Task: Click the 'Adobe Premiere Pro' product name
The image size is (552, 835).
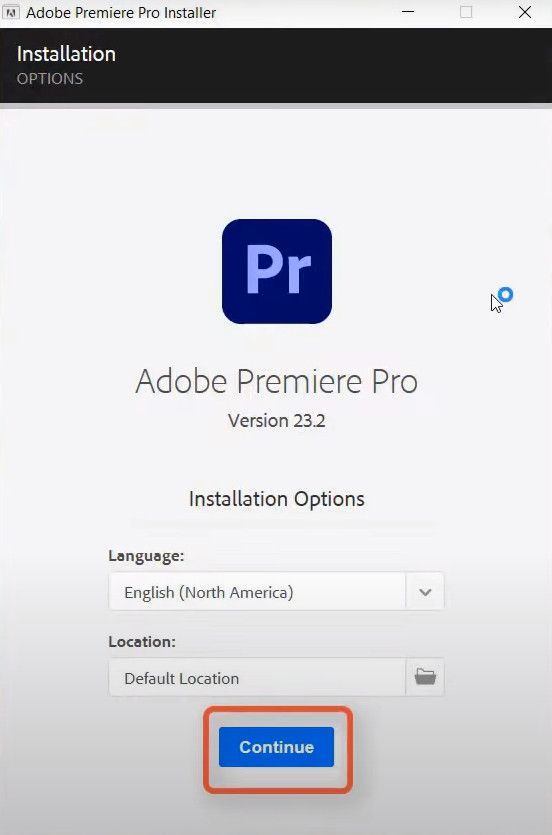Action: pyautogui.click(x=276, y=381)
